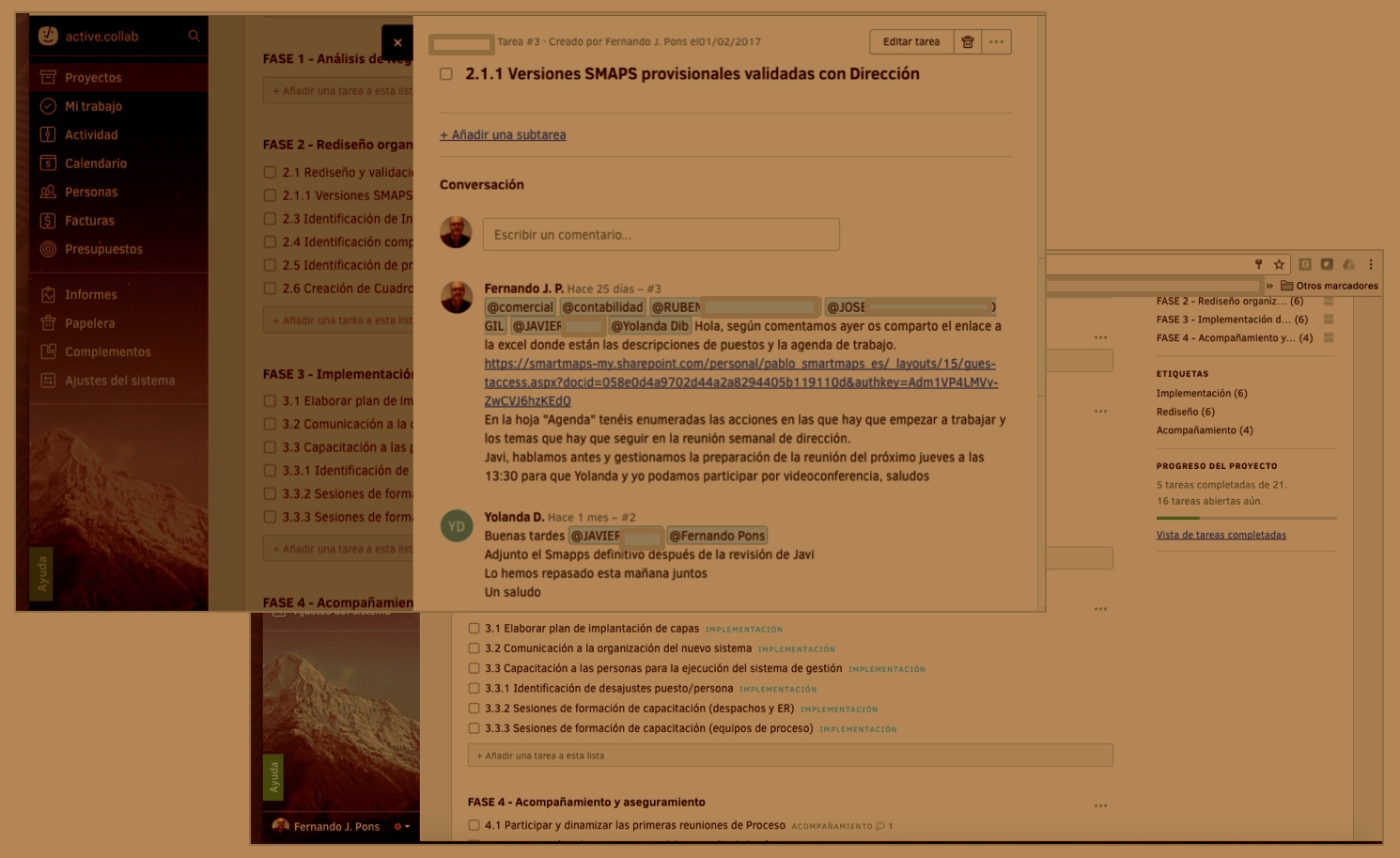Filter by Rediseño (6) label
This screenshot has height=858, width=1400.
tap(1186, 412)
